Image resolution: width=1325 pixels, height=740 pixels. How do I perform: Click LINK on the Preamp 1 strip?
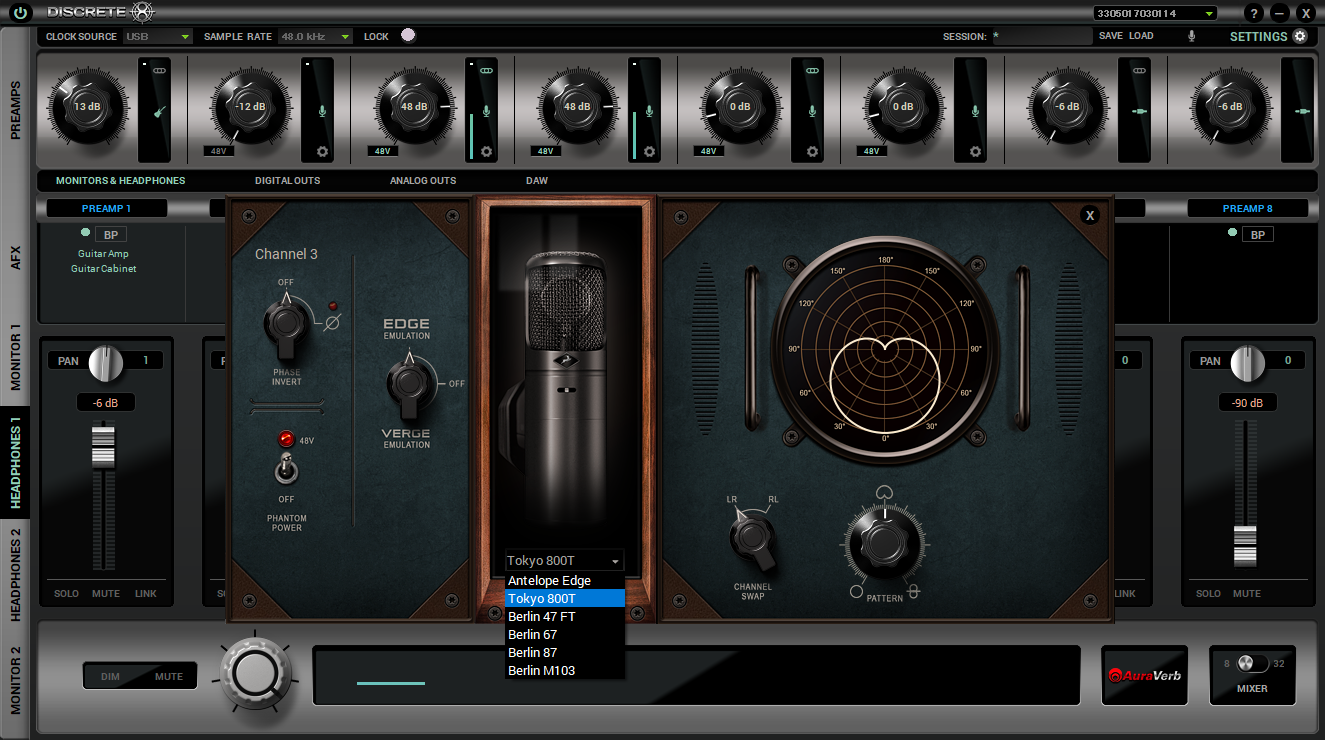pyautogui.click(x=146, y=594)
